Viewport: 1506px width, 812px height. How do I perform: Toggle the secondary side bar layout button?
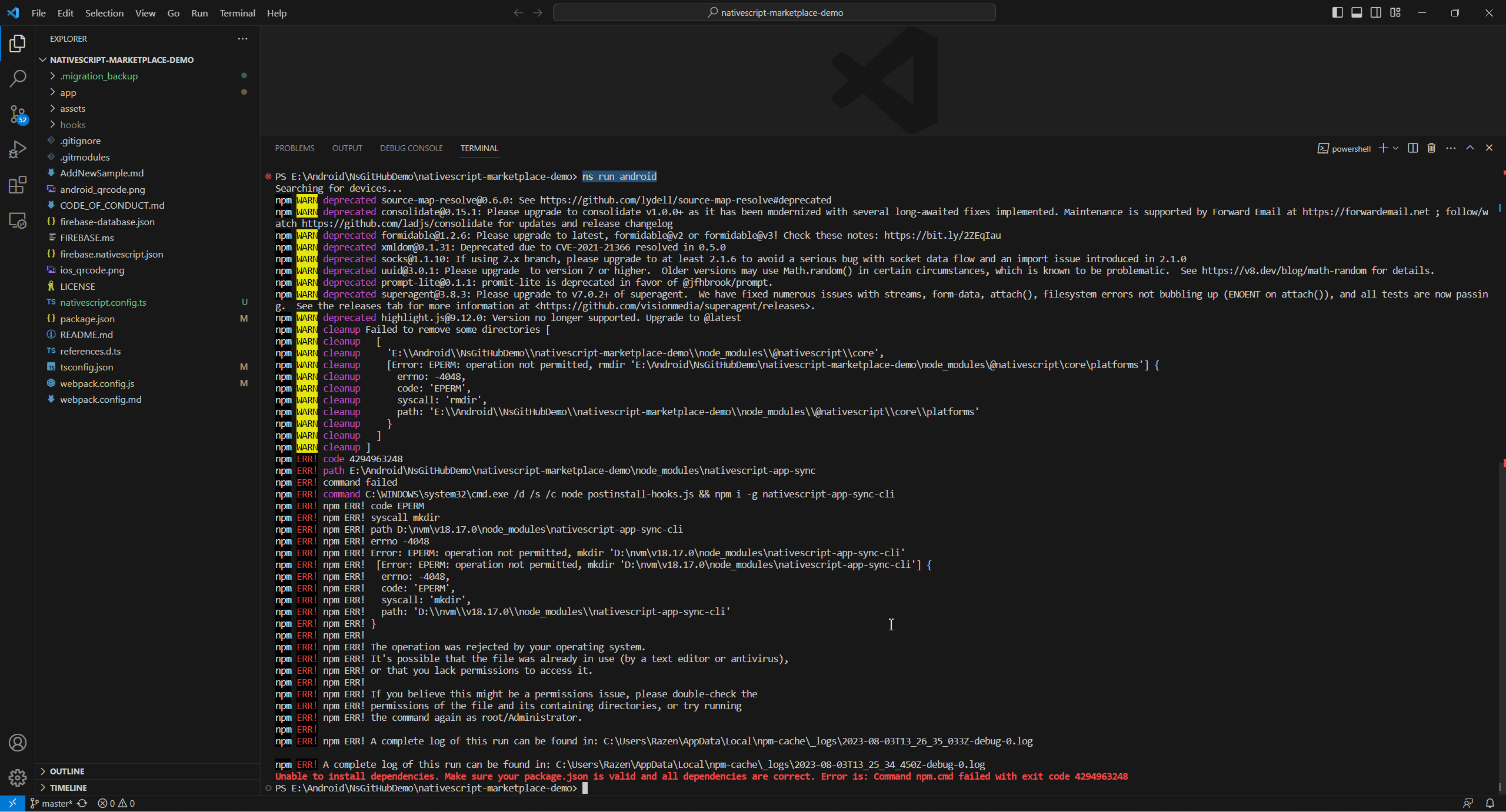pos(1376,12)
